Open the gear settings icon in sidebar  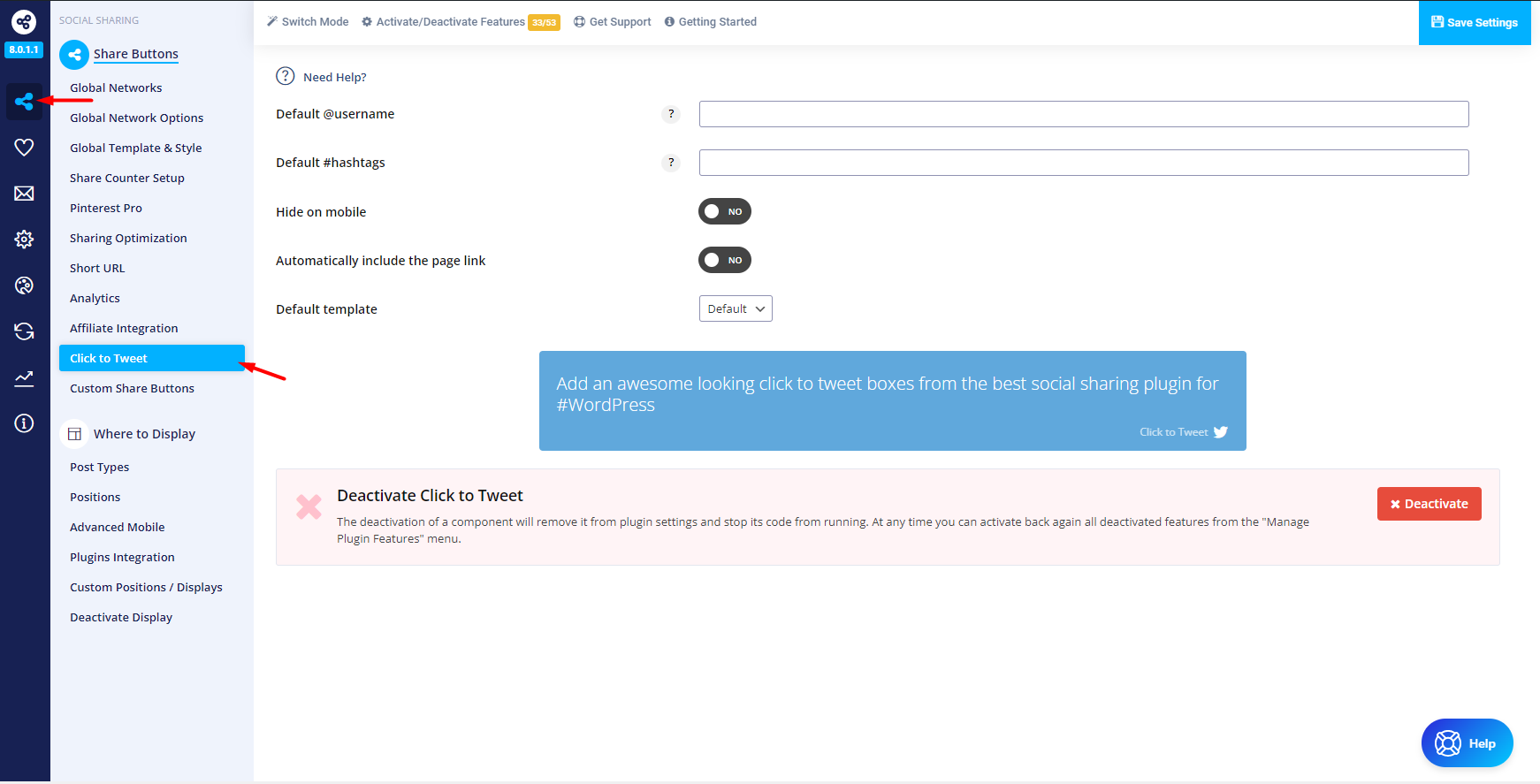point(24,240)
